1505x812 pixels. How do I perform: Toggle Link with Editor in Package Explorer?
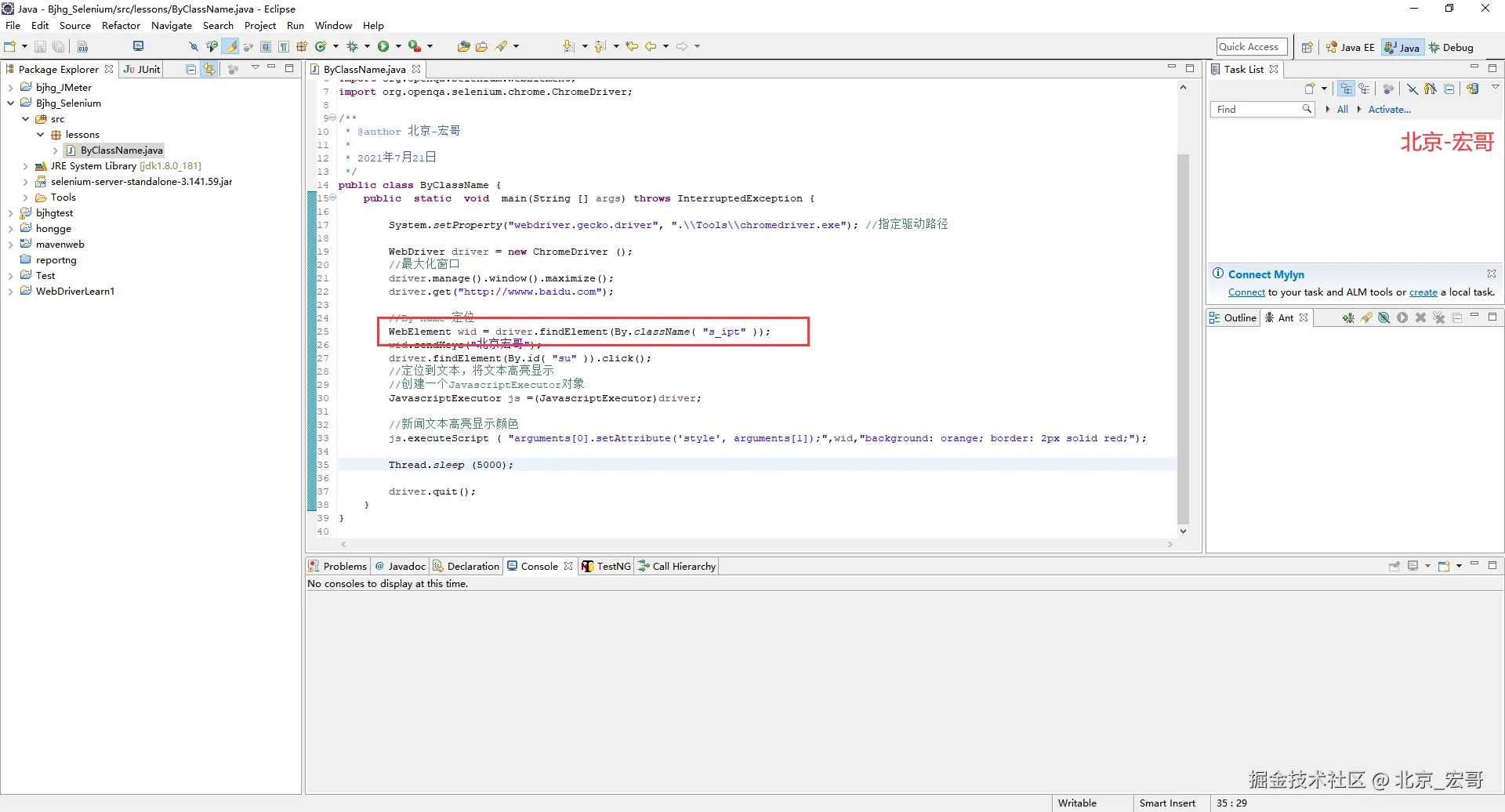coord(209,69)
